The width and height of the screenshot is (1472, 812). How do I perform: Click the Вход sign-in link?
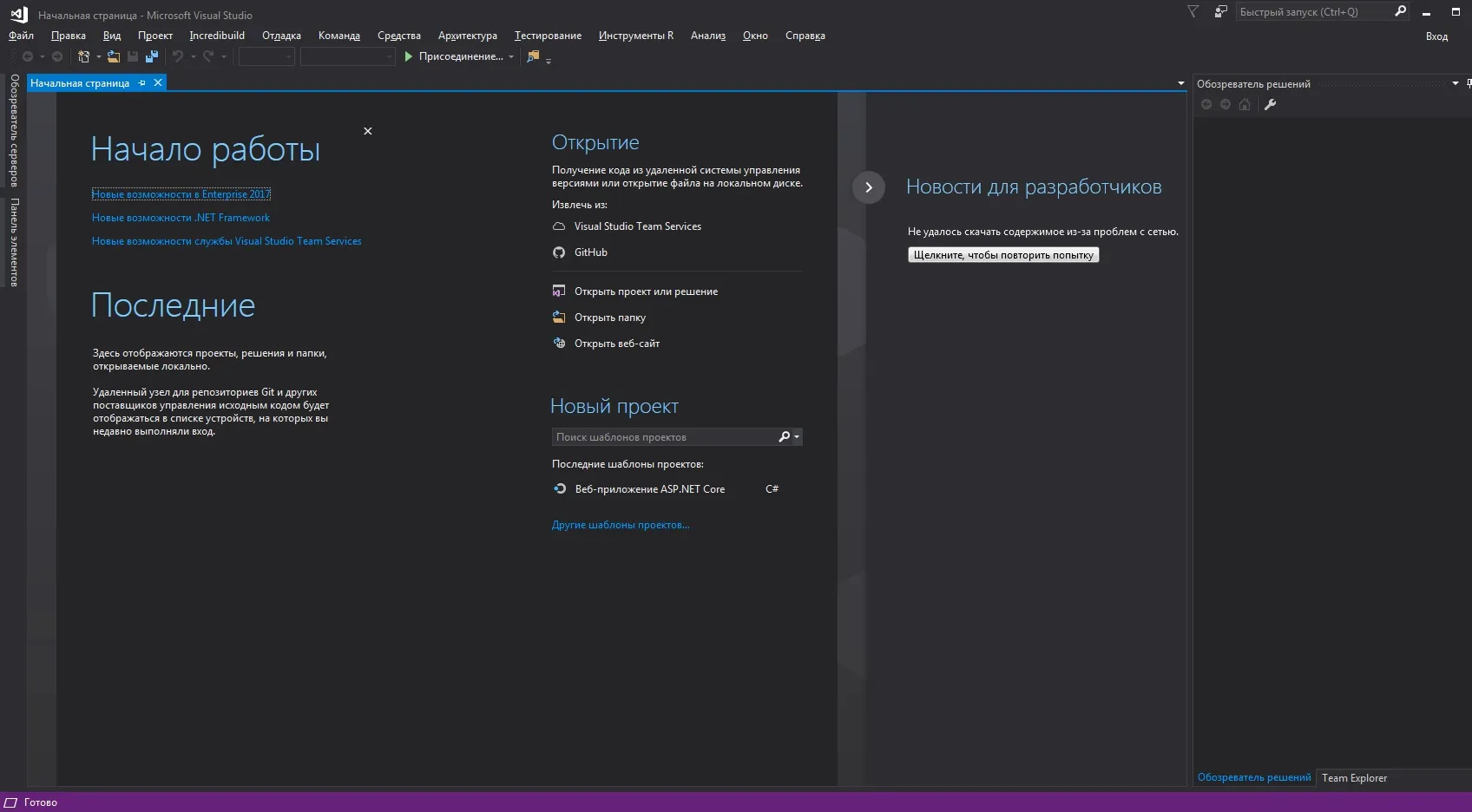click(x=1436, y=36)
